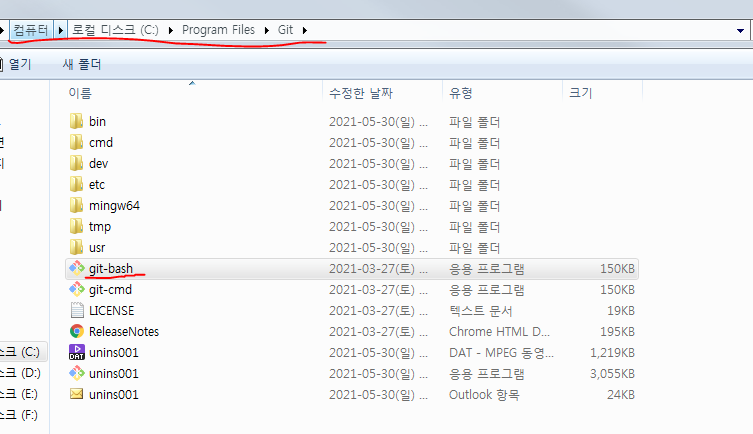The width and height of the screenshot is (753, 434).
Task: Open the arrow dropdown after Git
Action: pyautogui.click(x=305, y=30)
